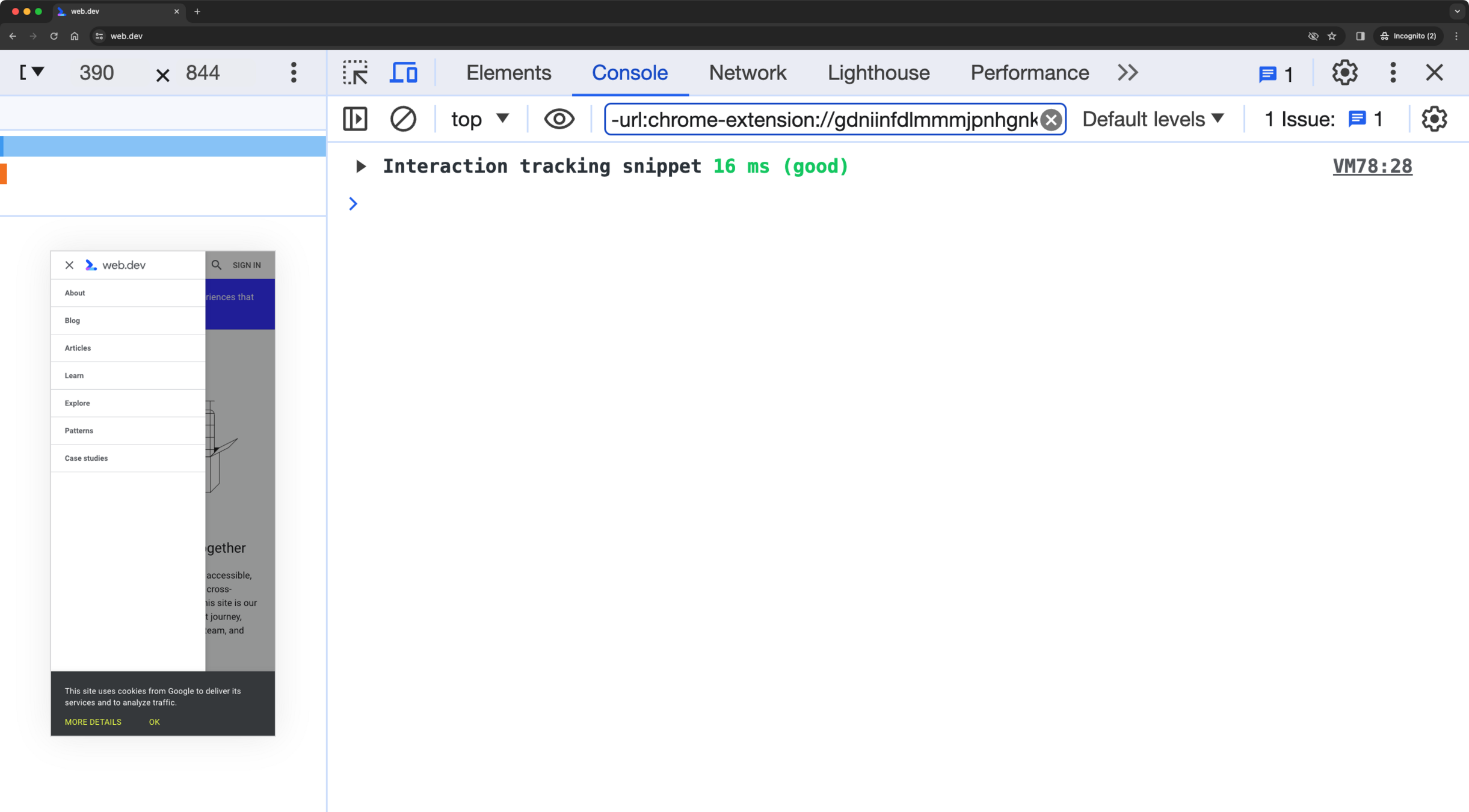Click the console filter input field
The height and width of the screenshot is (812, 1469).
[x=823, y=120]
